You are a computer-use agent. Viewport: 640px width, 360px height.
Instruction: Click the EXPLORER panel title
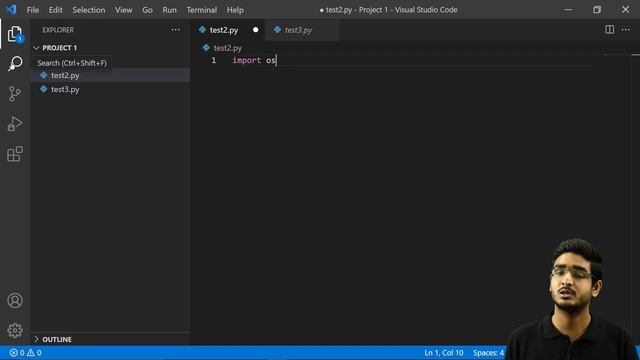(x=58, y=30)
